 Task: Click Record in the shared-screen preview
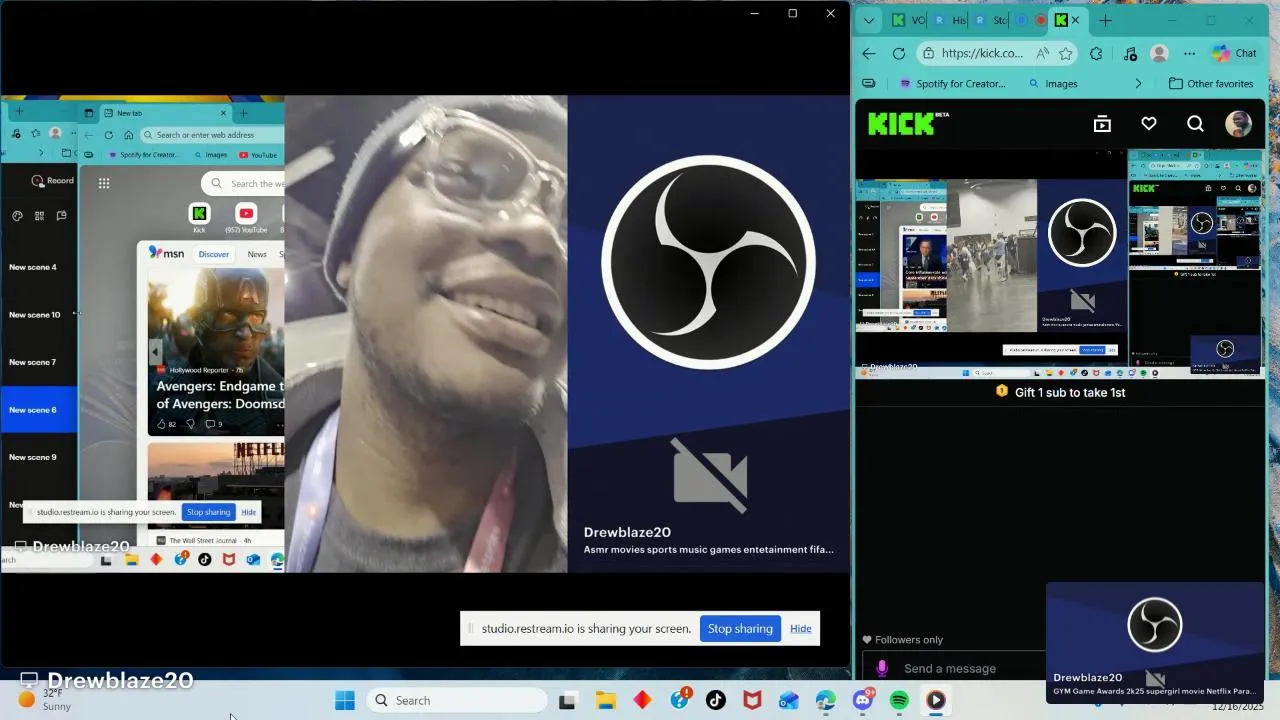[53, 181]
